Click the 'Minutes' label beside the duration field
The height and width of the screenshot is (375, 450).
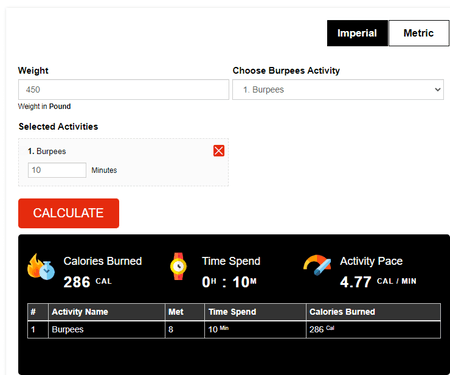(x=104, y=170)
